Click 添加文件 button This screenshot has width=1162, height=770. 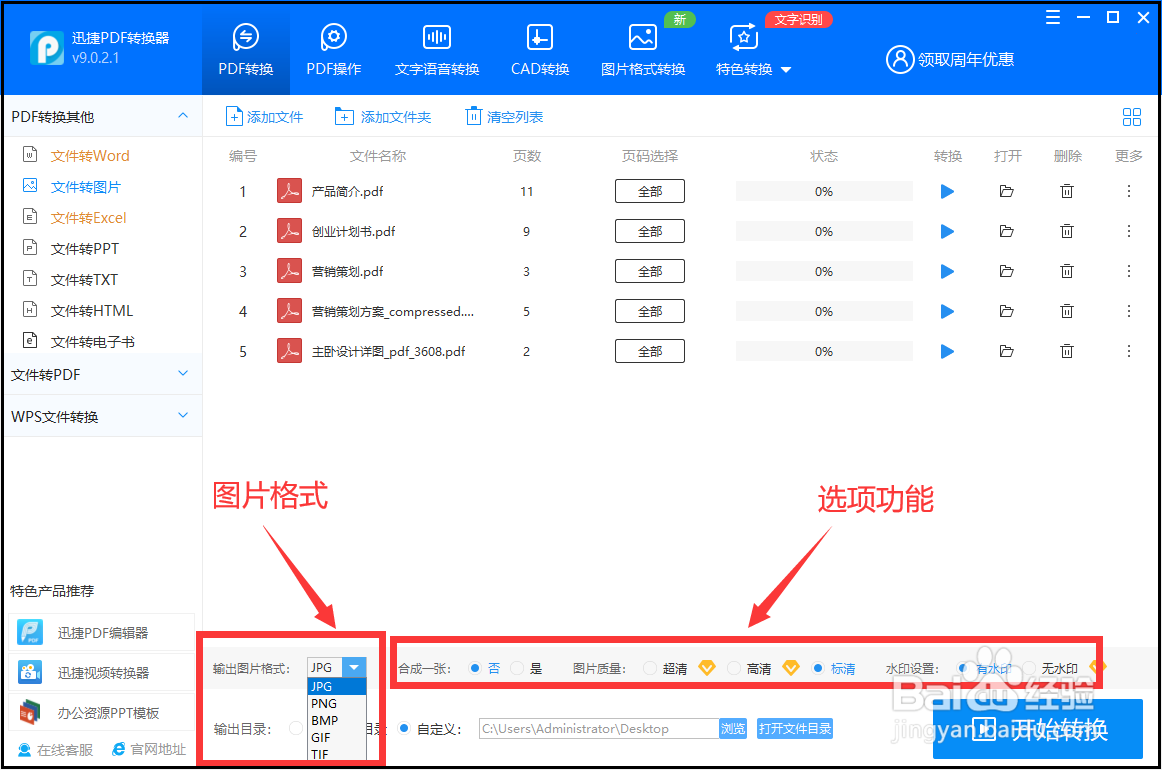pyautogui.click(x=265, y=117)
